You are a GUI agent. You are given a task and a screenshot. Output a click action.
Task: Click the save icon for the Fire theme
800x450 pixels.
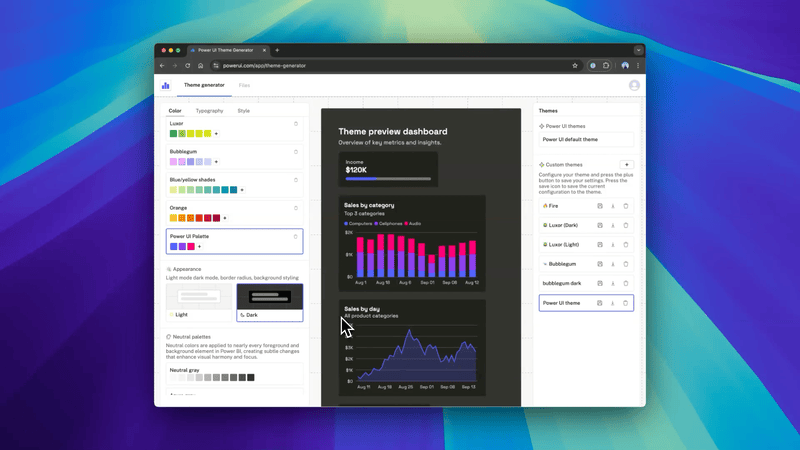pyautogui.click(x=600, y=206)
